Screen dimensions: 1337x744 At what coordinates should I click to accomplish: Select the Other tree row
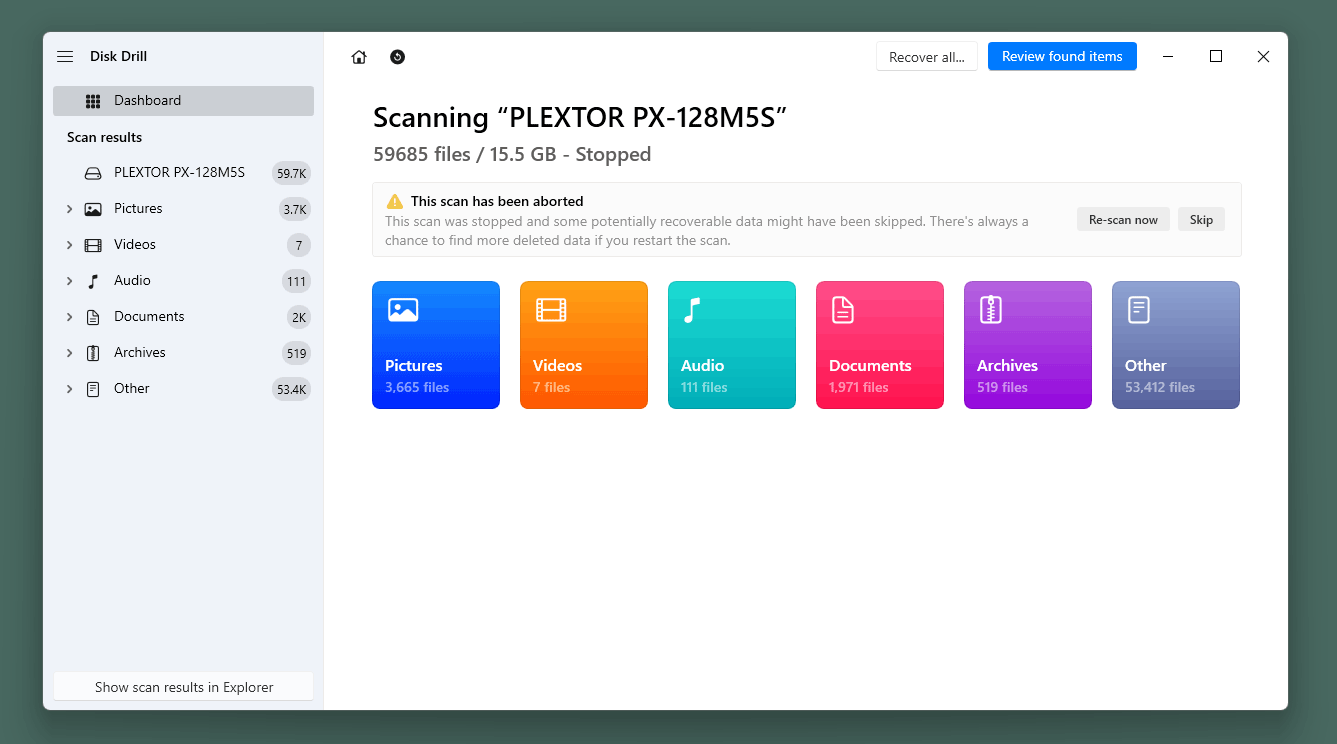tap(183, 389)
